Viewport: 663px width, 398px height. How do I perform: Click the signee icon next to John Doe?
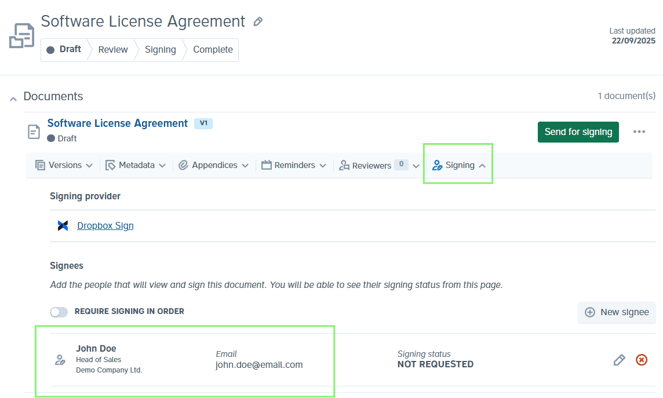(x=60, y=360)
